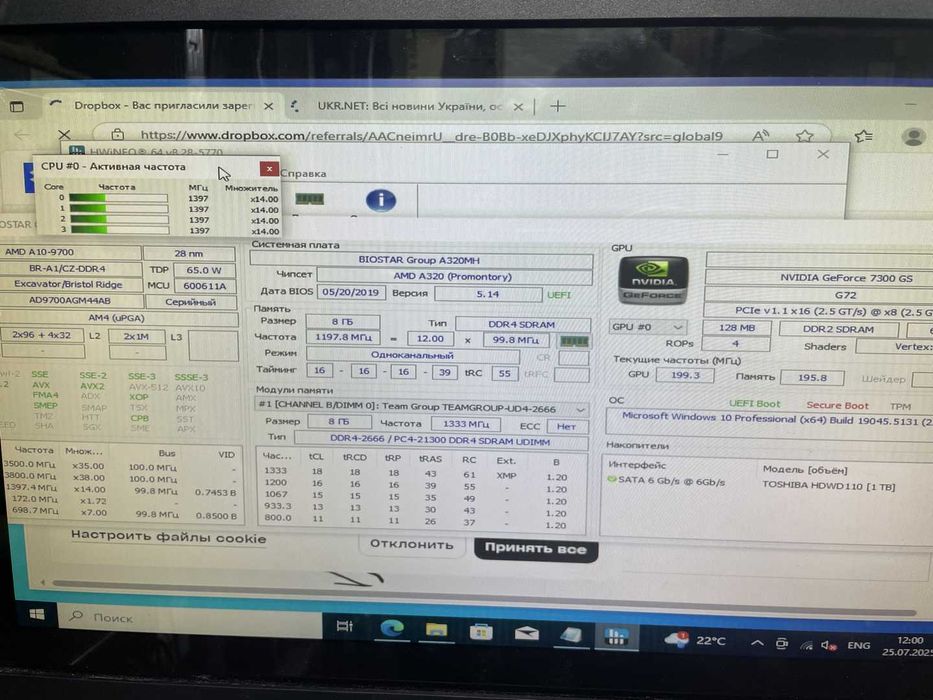
Task: Click the DDR4-2666 / PC4-21300 module type field
Action: pyautogui.click(x=440, y=441)
